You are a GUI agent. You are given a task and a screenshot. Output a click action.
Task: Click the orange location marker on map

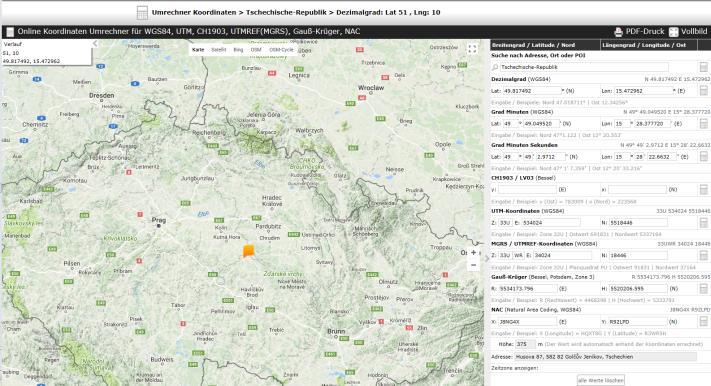[x=248, y=251]
